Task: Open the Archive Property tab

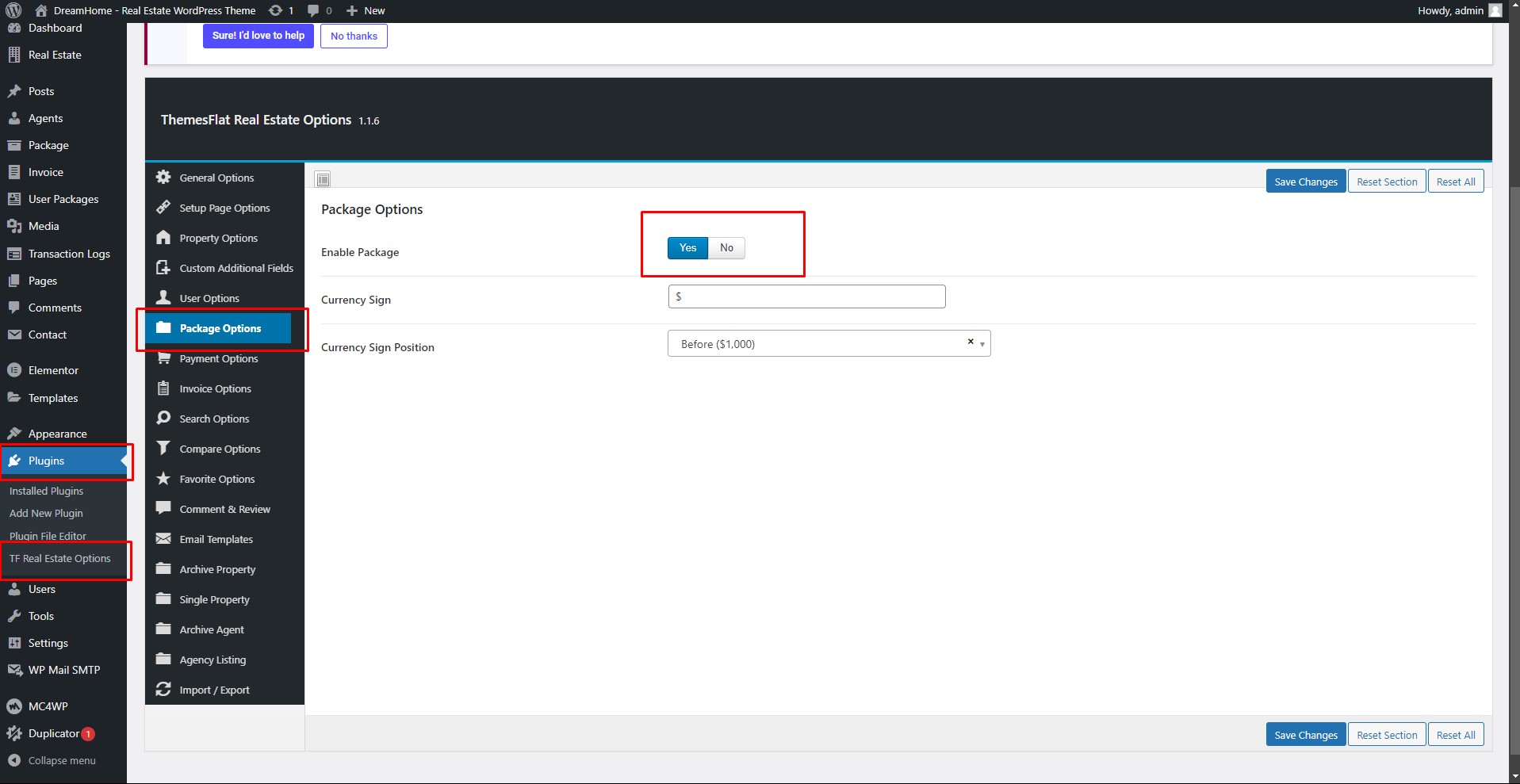Action: [x=224, y=569]
